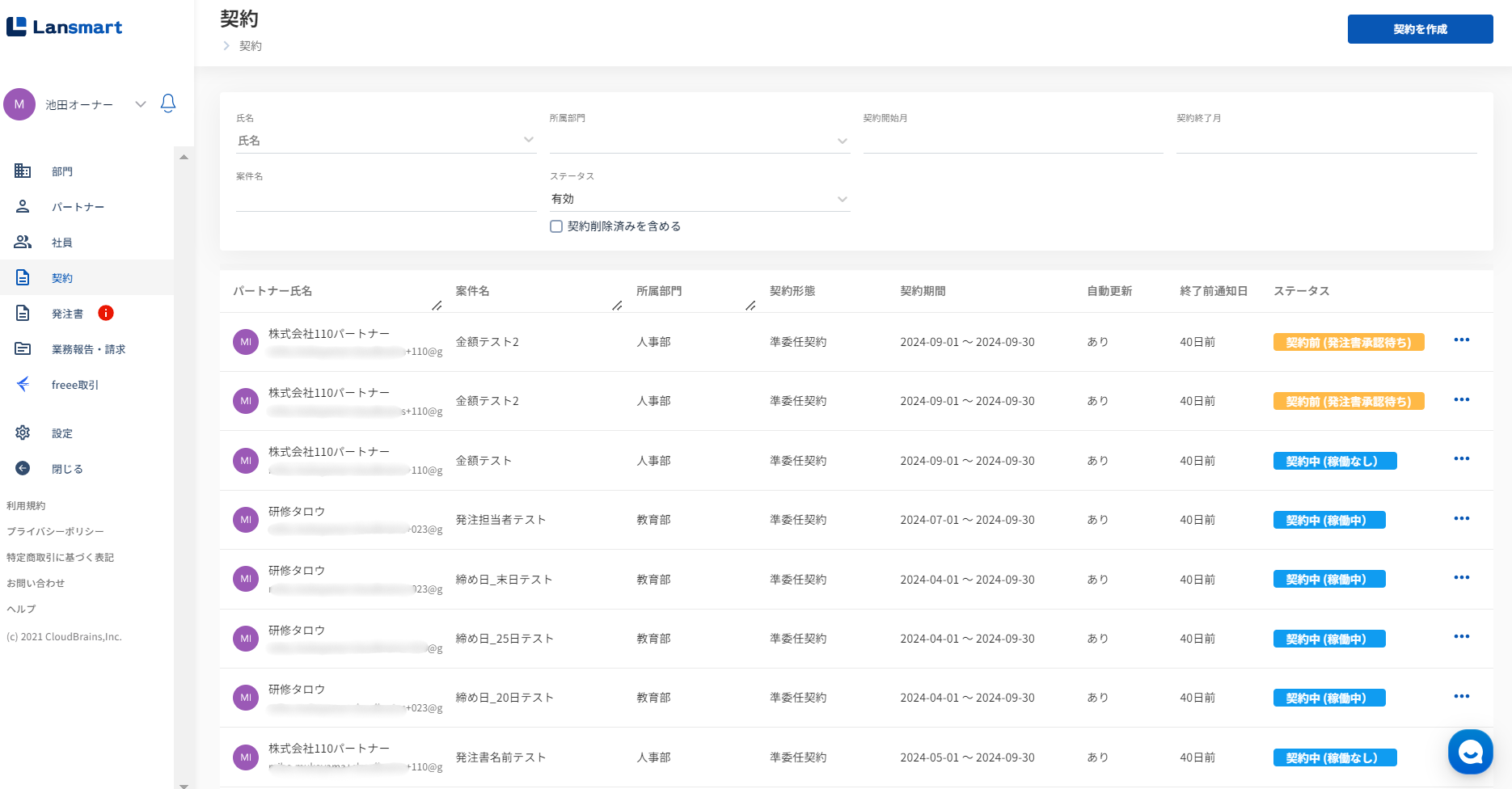
Task: Expand the 池田オーナー account menu
Action: pos(140,104)
